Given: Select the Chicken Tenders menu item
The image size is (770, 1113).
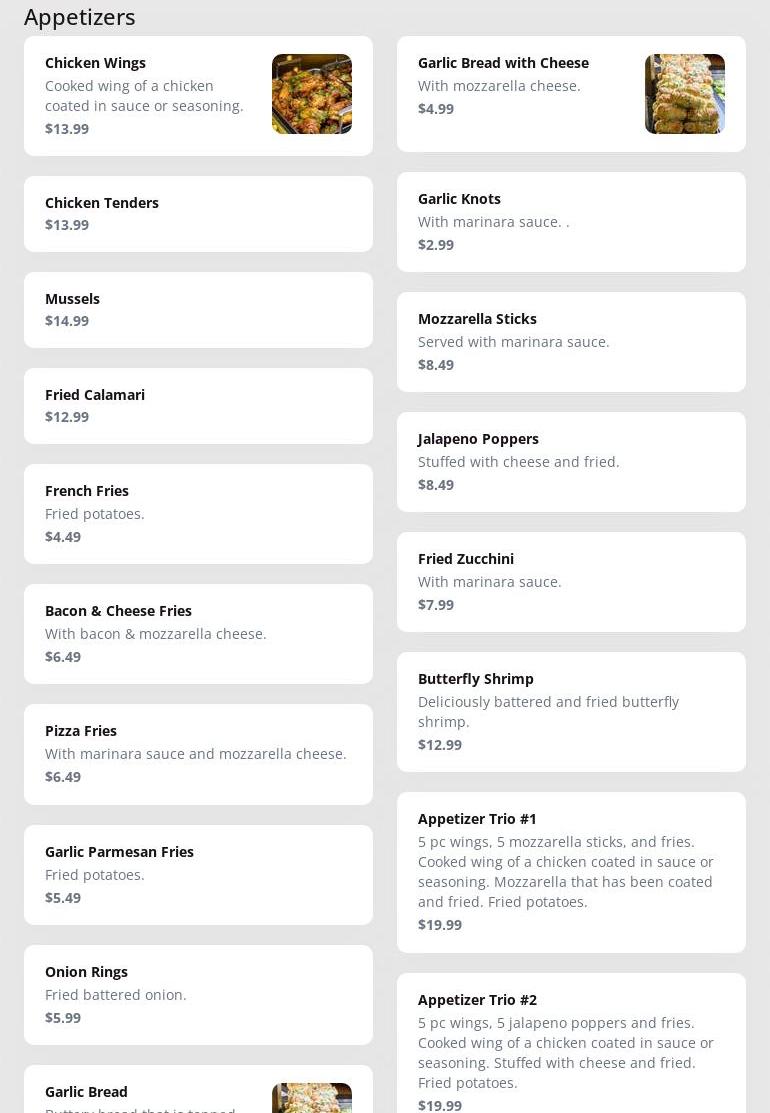Looking at the screenshot, I should pyautogui.click(x=198, y=213).
